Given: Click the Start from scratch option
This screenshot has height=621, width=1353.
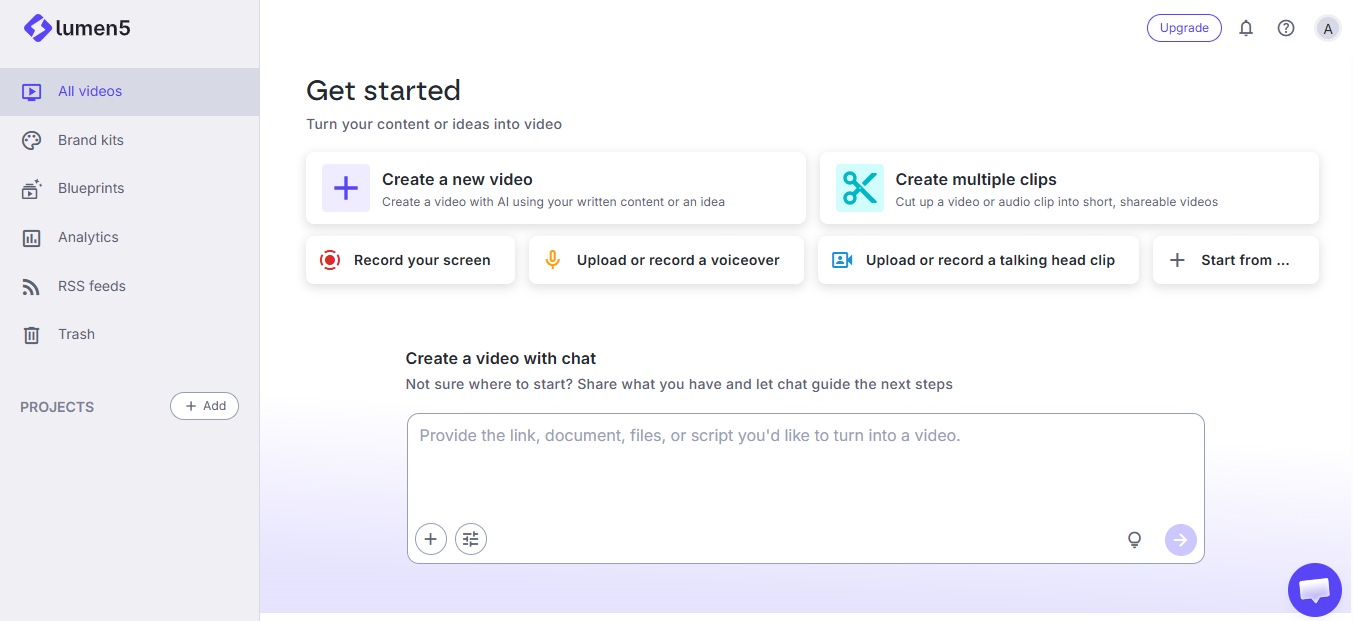Looking at the screenshot, I should pyautogui.click(x=1236, y=260).
